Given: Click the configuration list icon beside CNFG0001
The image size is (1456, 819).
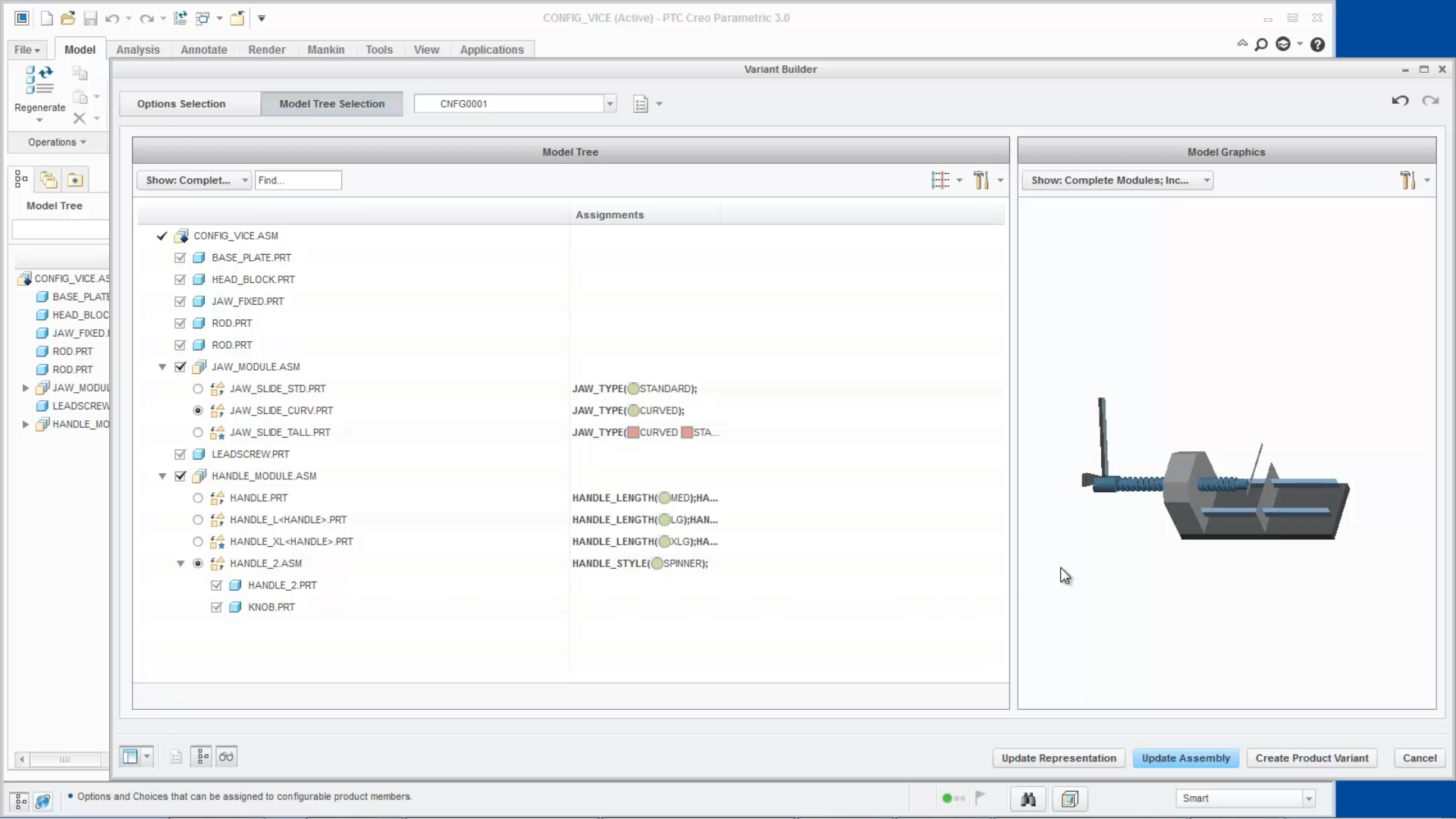Looking at the screenshot, I should click(641, 104).
